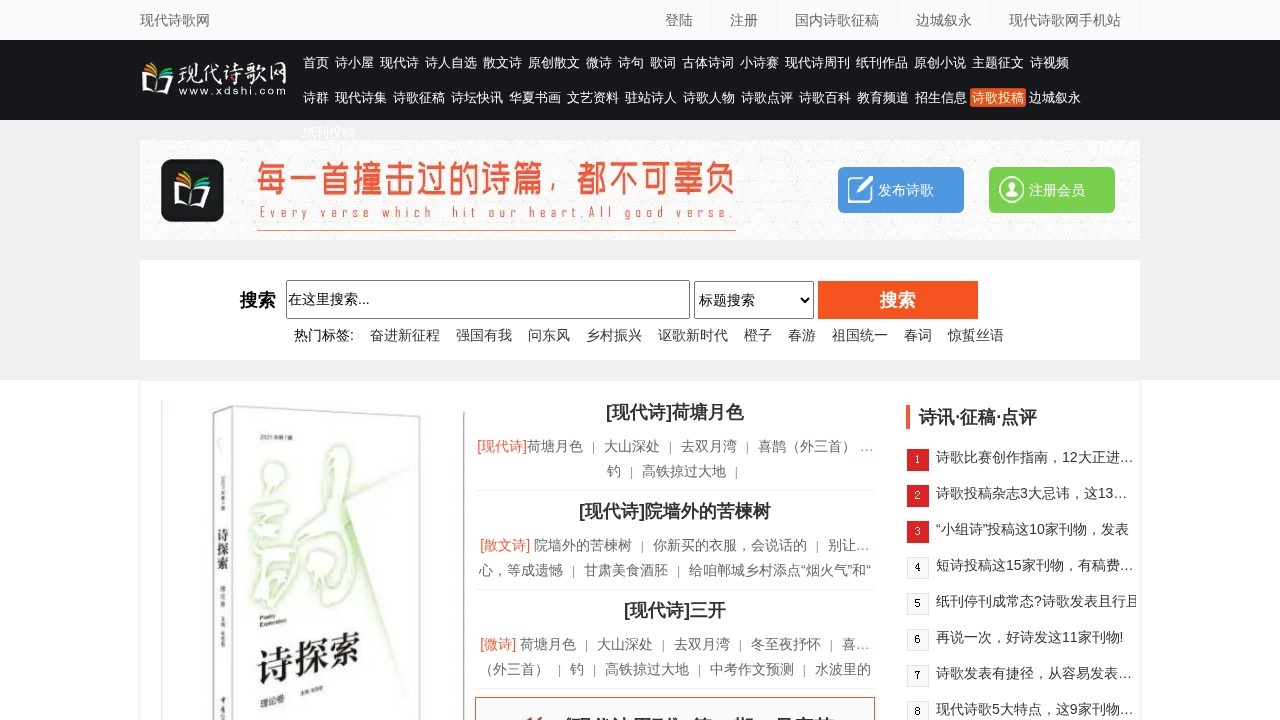This screenshot has height=720, width=1280.
Task: Open headline [现代诗]院墙外的苦楝树
Action: tap(675, 511)
